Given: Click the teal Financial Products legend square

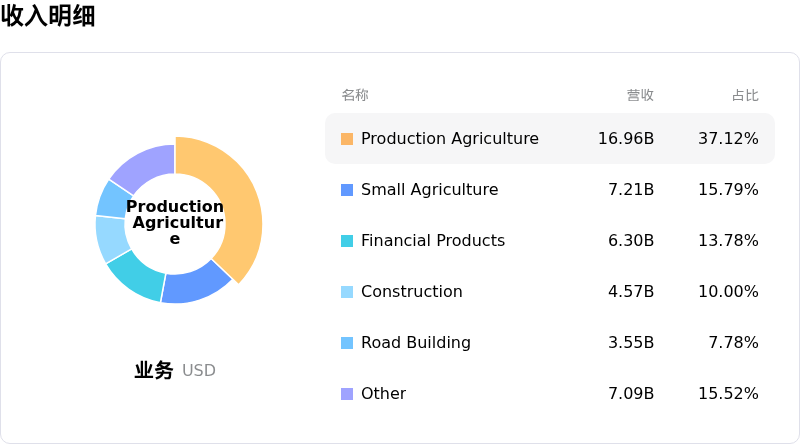Looking at the screenshot, I should pos(347,241).
